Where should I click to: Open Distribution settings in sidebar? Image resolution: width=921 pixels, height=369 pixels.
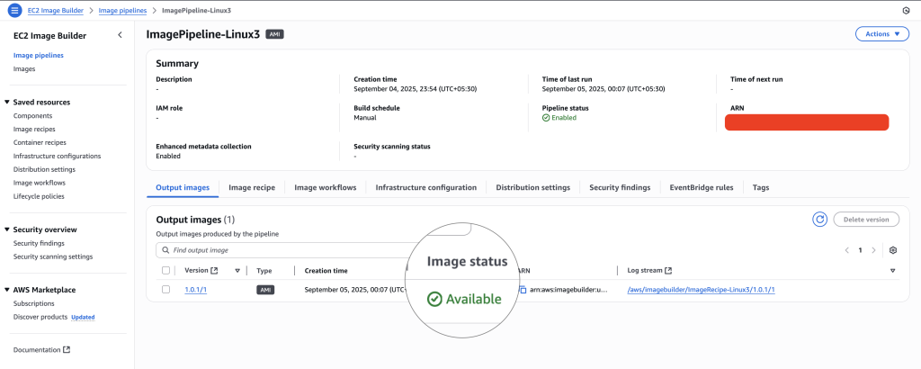pos(44,169)
